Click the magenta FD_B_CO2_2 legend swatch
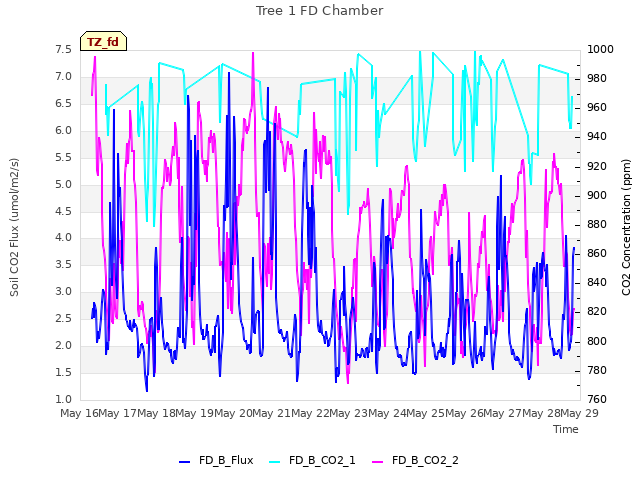This screenshot has width=640, height=480. (x=378, y=462)
